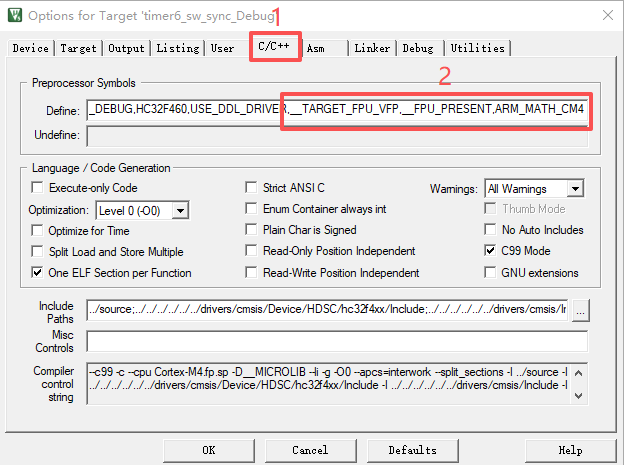624x465 pixels.
Task: Close the Options for Target dialog
Action: (x=607, y=15)
